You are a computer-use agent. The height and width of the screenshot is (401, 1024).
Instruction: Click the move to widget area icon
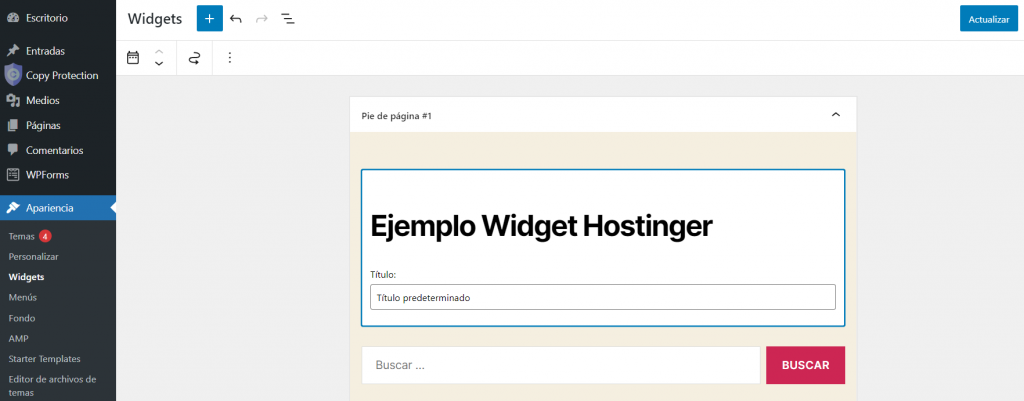(x=194, y=58)
